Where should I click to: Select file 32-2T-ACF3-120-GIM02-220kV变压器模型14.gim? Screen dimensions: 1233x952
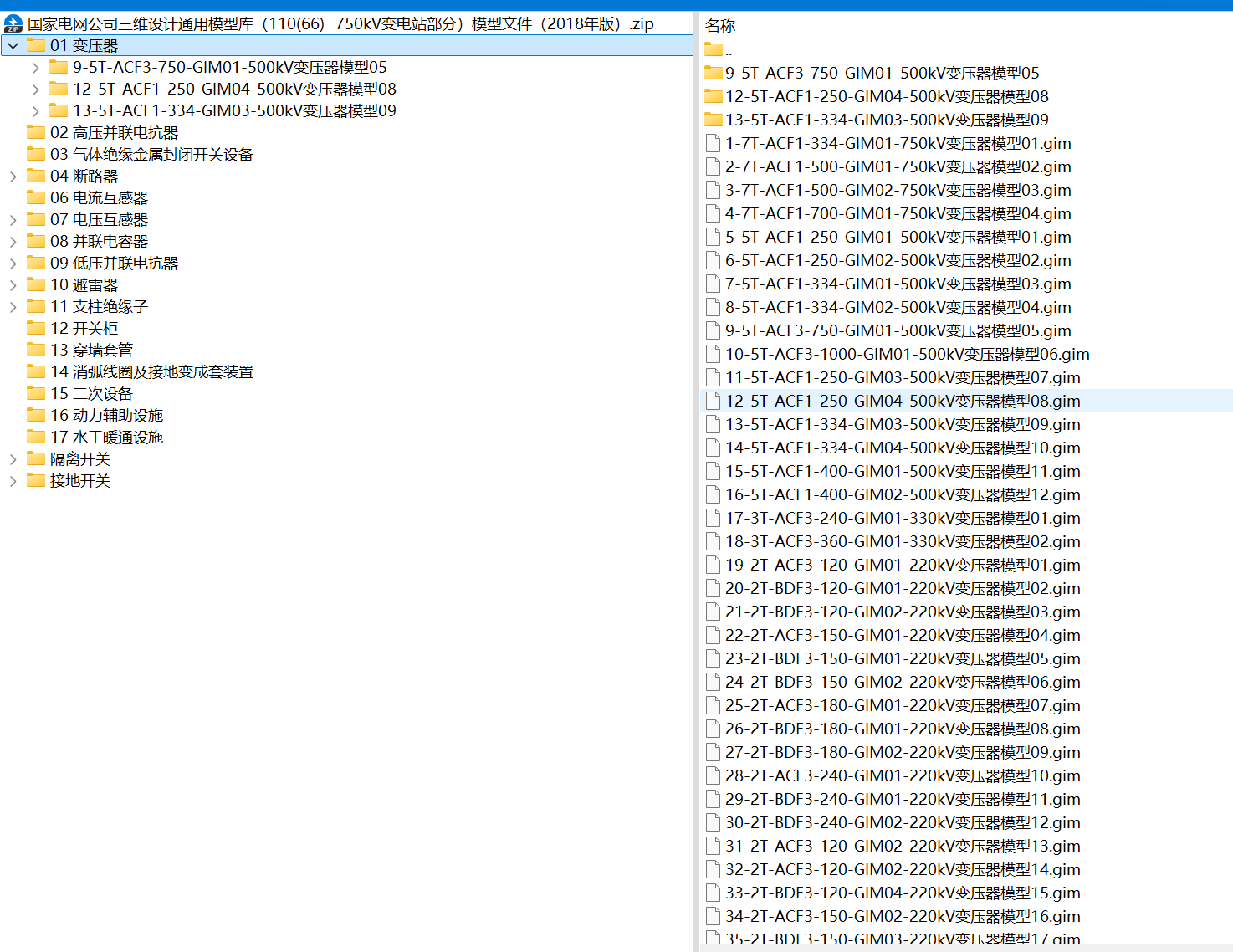(903, 869)
